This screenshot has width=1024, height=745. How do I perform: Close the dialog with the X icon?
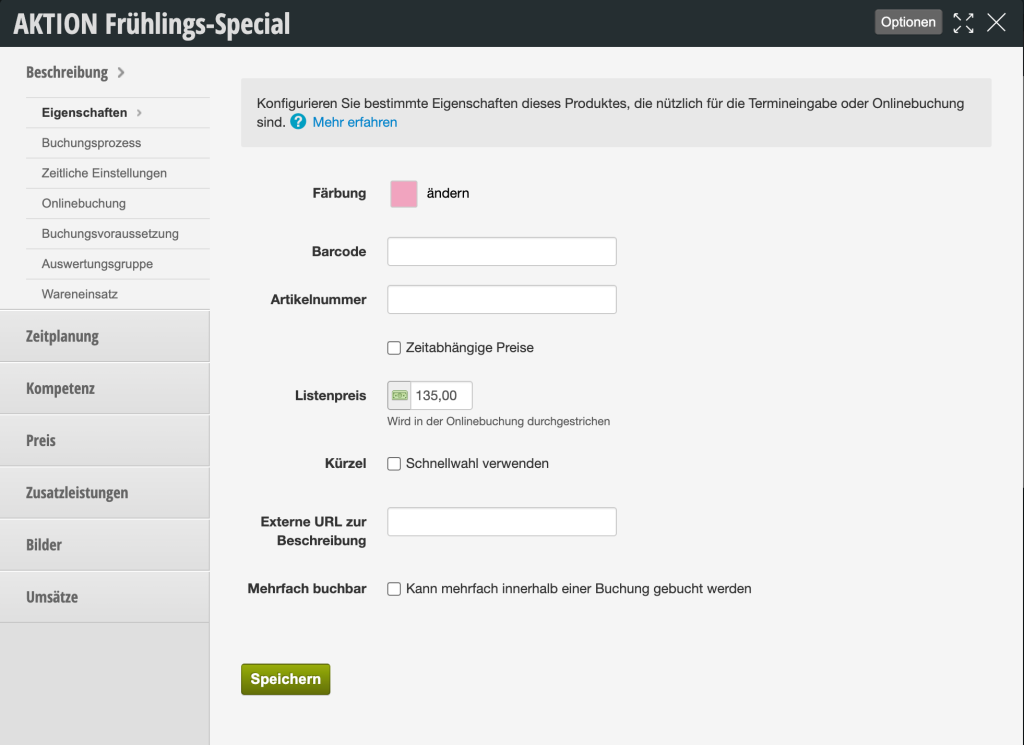pyautogui.click(x=996, y=23)
